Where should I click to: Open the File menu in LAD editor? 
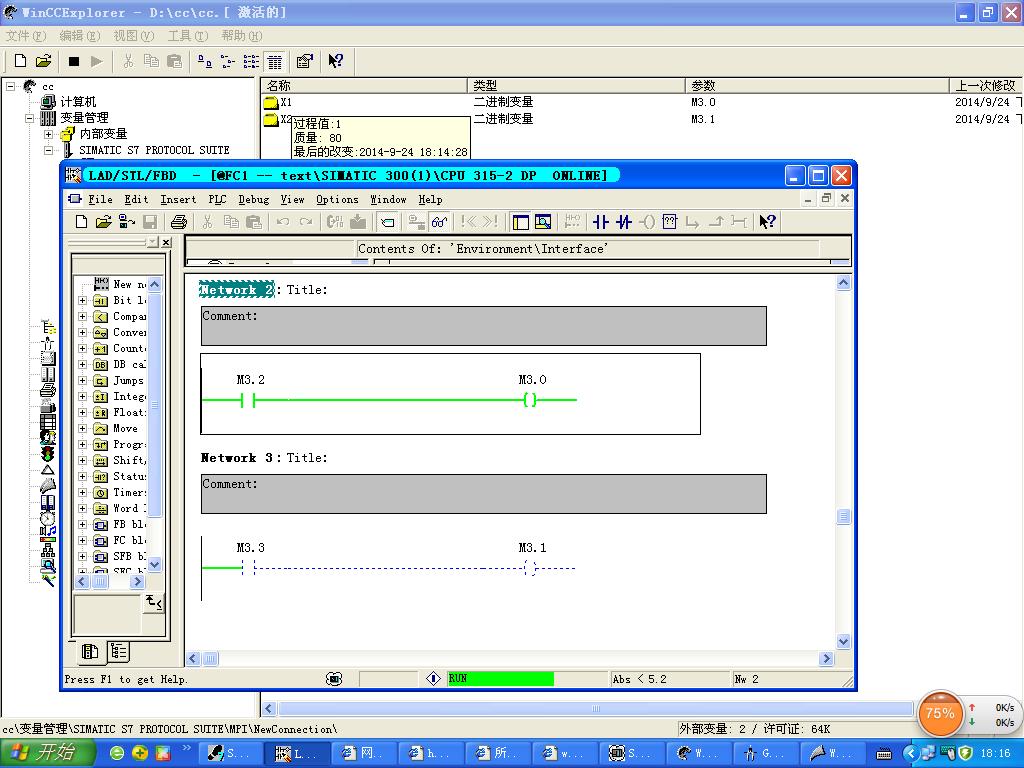[101, 199]
